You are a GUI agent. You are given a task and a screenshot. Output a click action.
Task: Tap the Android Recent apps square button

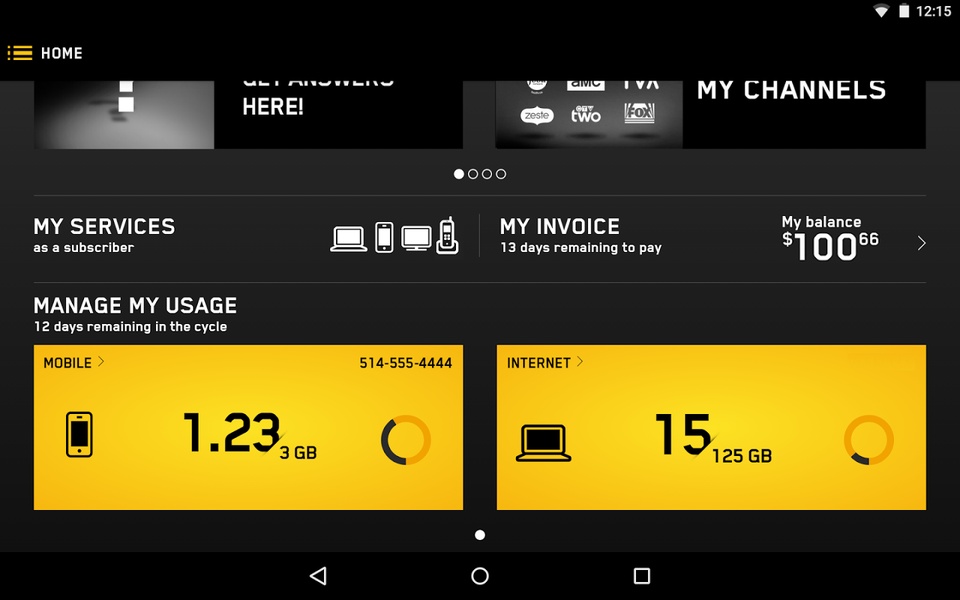(x=642, y=576)
